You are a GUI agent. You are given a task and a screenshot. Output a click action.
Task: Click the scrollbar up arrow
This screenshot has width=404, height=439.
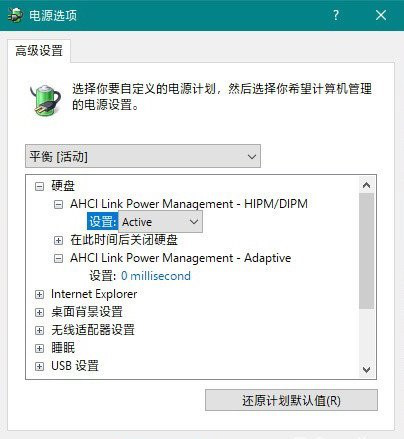(x=367, y=185)
